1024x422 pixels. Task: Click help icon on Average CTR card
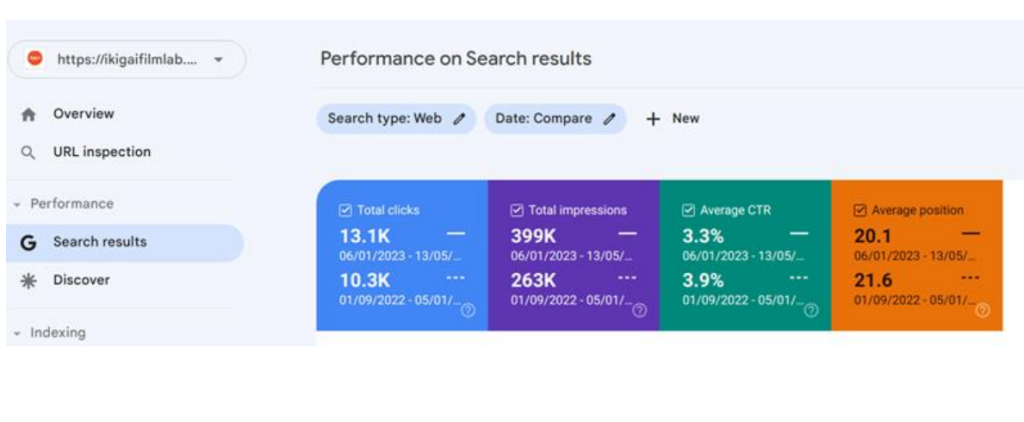pos(811,310)
